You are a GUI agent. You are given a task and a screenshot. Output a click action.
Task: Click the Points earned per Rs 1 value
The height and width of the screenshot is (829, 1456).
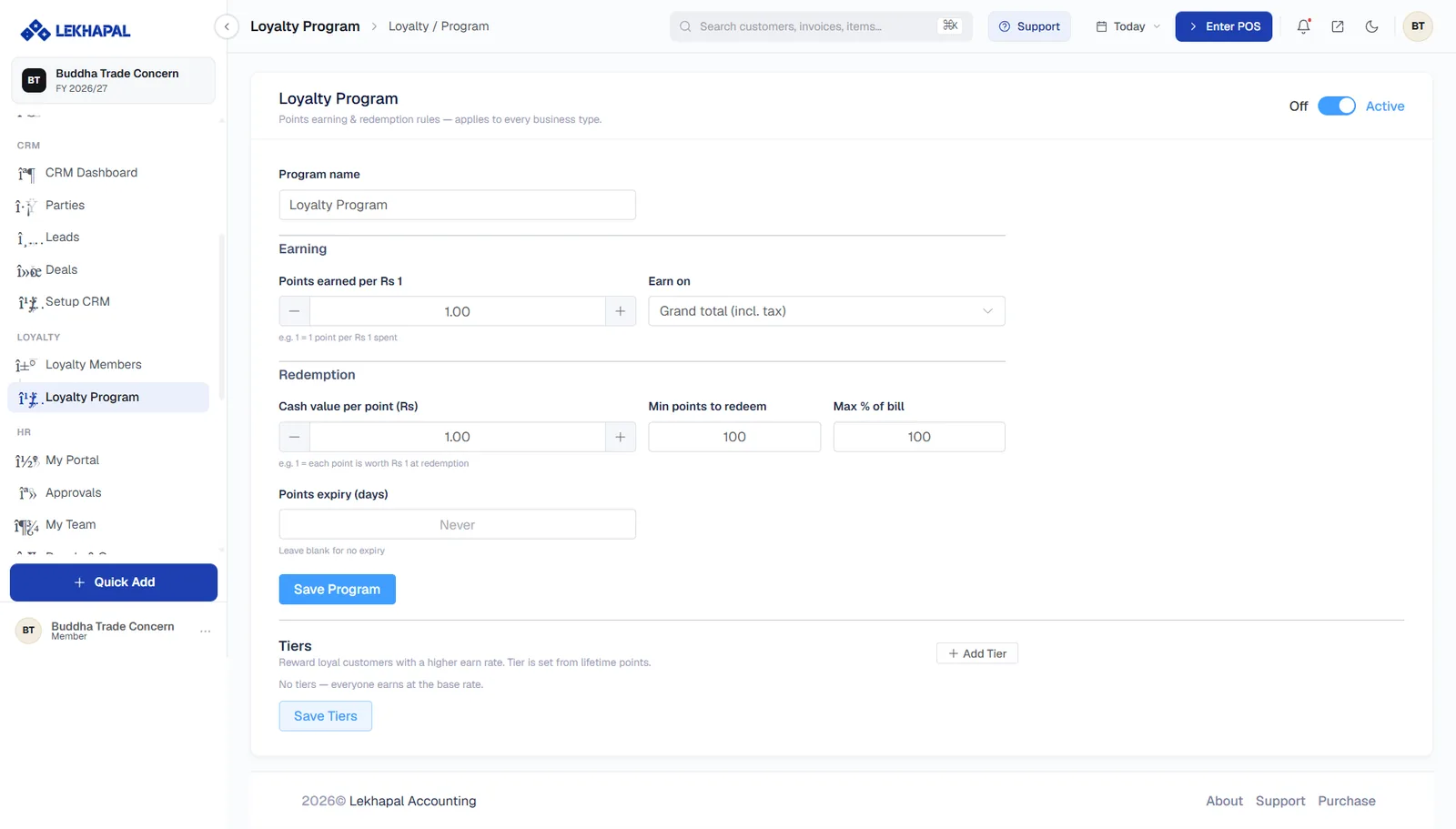point(457,311)
